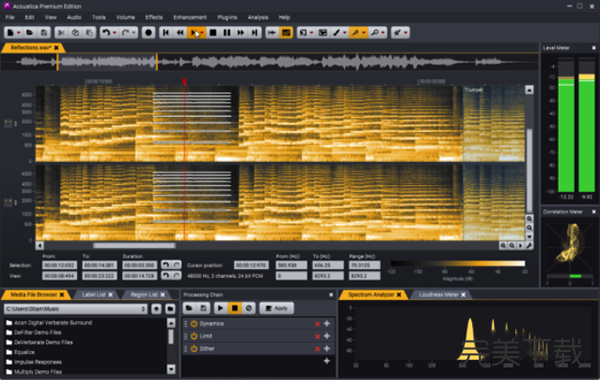
Task: Expand the play button dropdown arrow
Action: tap(202, 33)
